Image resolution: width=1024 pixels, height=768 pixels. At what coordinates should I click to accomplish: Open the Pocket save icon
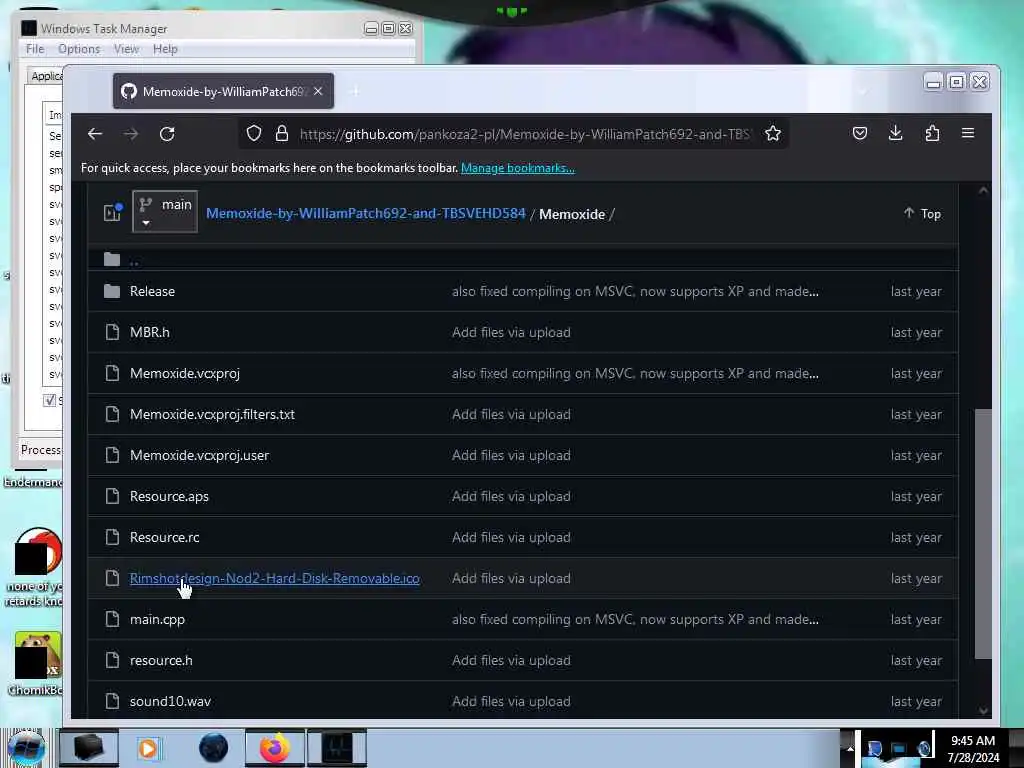click(x=859, y=133)
